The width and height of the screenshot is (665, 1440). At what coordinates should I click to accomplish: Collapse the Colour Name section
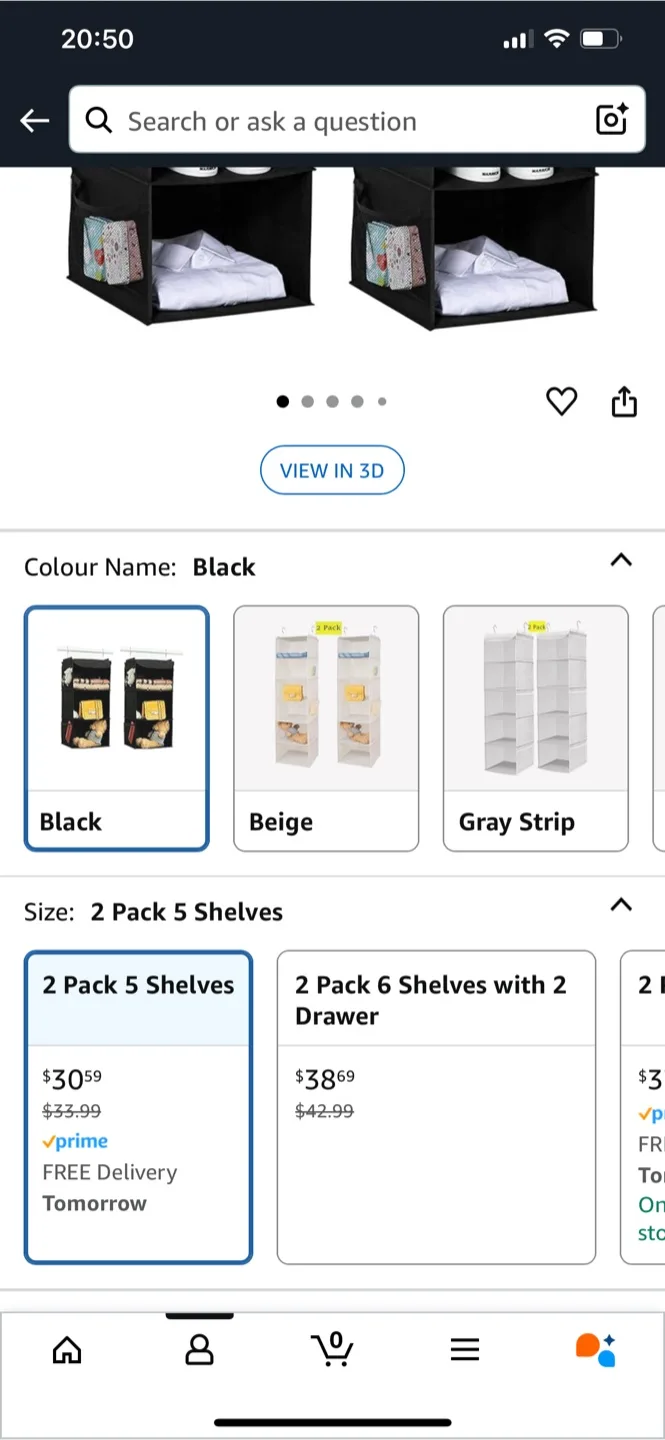click(x=621, y=561)
